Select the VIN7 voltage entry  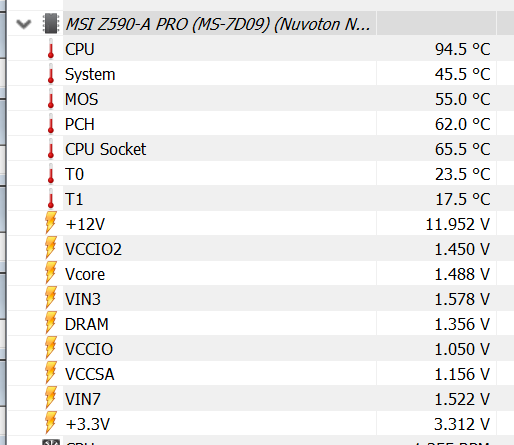coord(261,399)
